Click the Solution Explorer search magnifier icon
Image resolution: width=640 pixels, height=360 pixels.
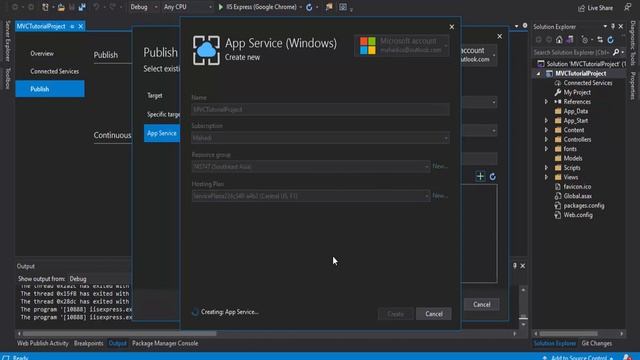tap(616, 52)
